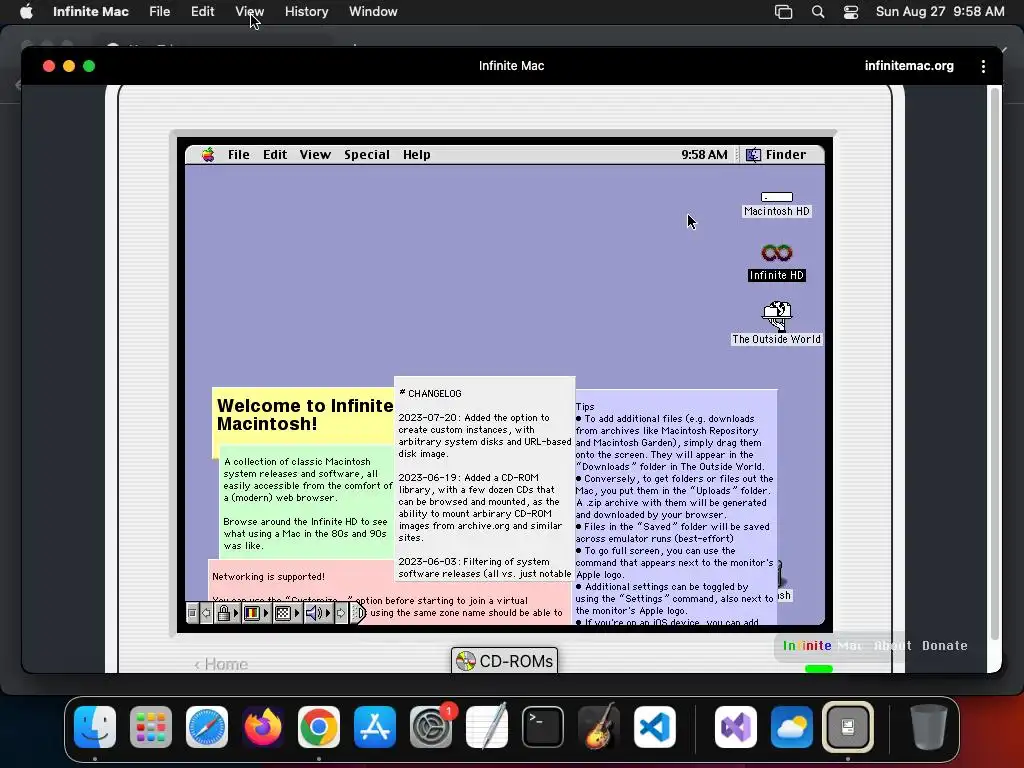The height and width of the screenshot is (768, 1024).
Task: Open the Edit menu in emulated Finder
Action: [275, 155]
